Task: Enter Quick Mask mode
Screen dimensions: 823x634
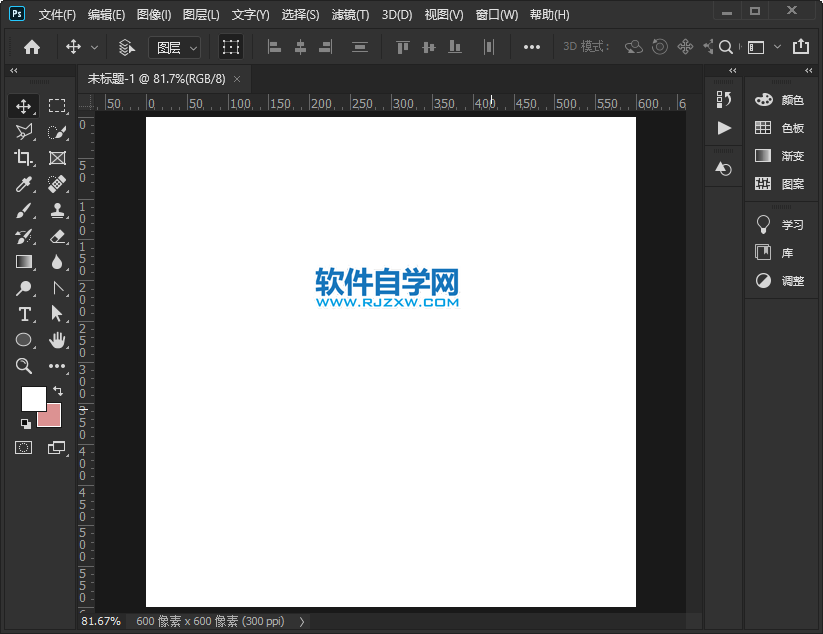Action: 24,448
